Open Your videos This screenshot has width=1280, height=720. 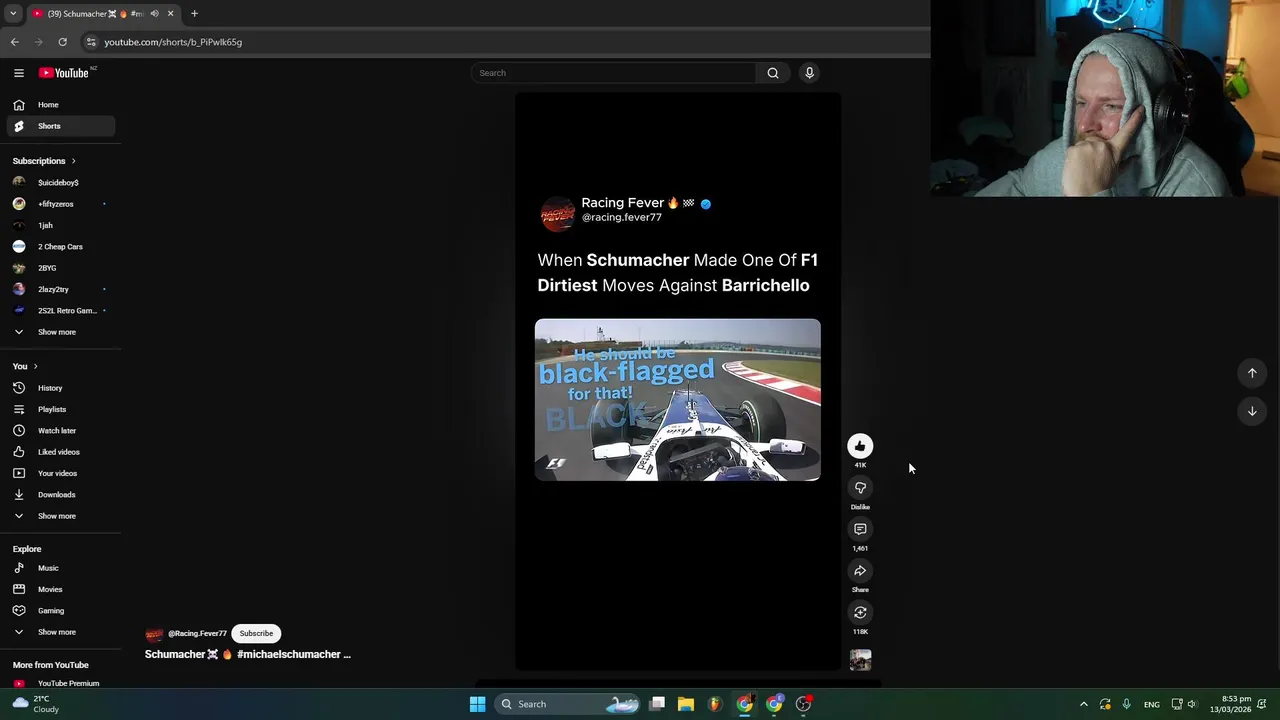tap(60, 473)
